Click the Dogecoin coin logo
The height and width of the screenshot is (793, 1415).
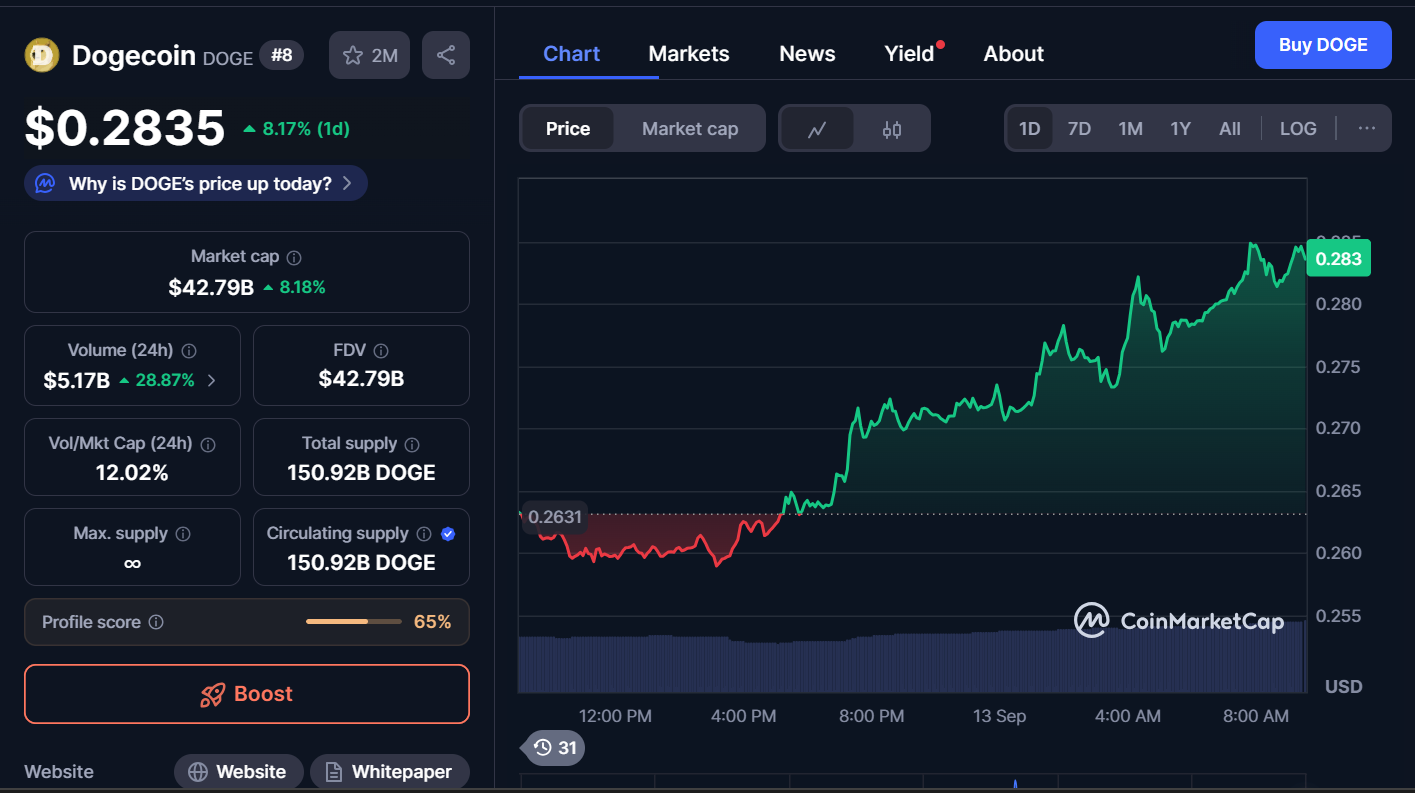42,55
